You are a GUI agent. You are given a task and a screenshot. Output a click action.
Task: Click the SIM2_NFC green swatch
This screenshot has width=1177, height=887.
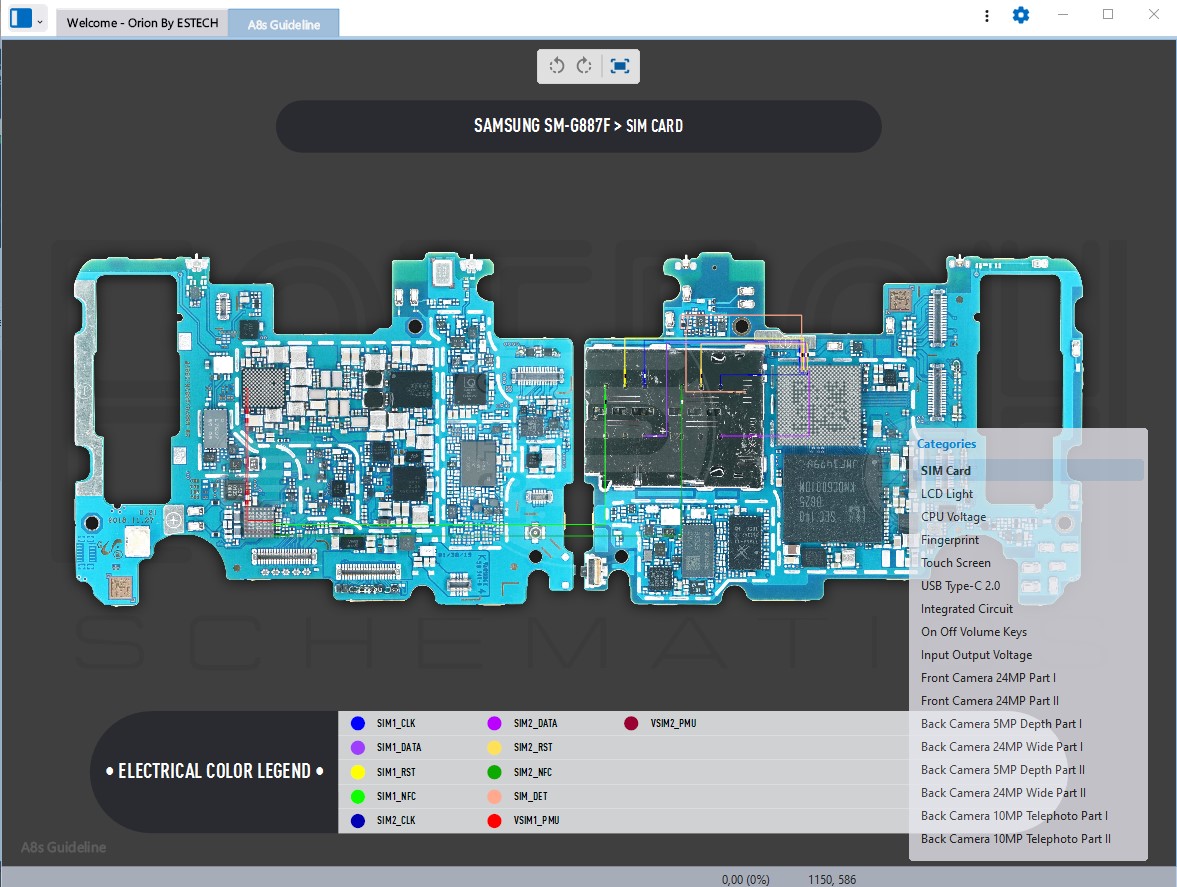coord(495,772)
